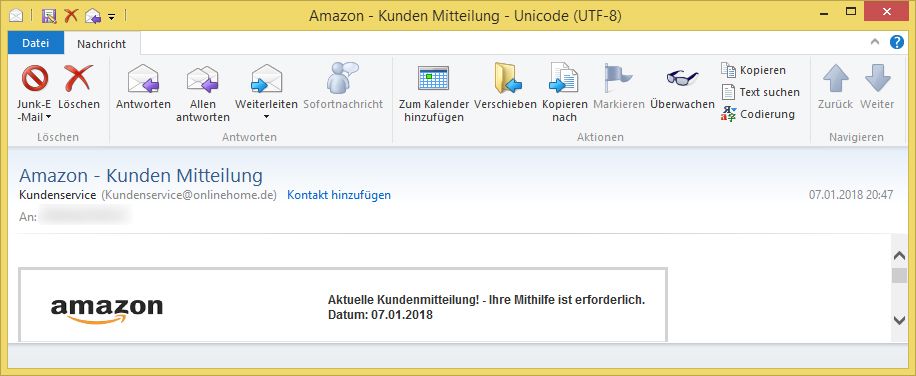Open the Datei tab
The width and height of the screenshot is (916, 376).
[36, 43]
